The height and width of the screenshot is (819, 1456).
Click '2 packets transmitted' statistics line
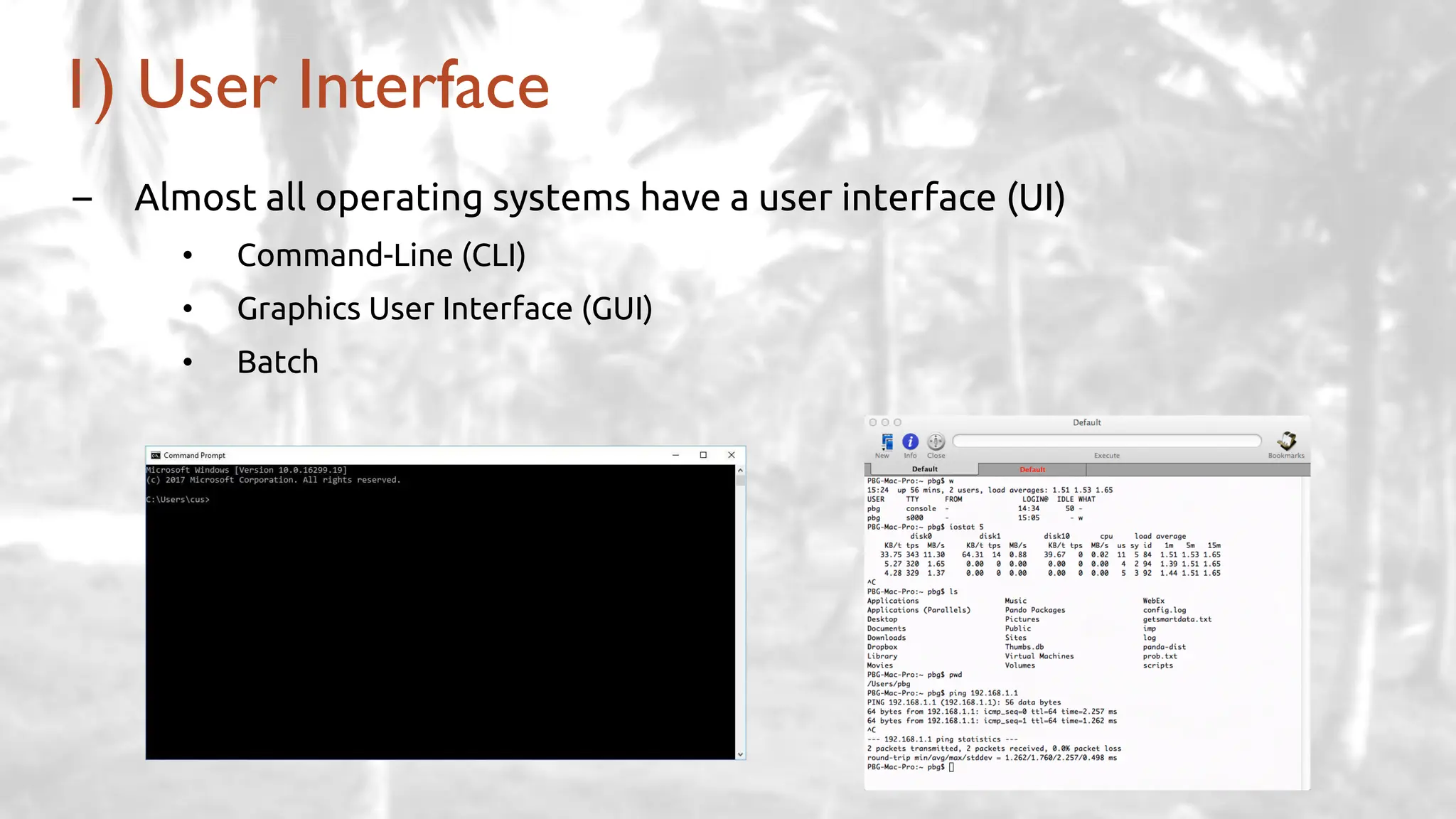coord(994,749)
